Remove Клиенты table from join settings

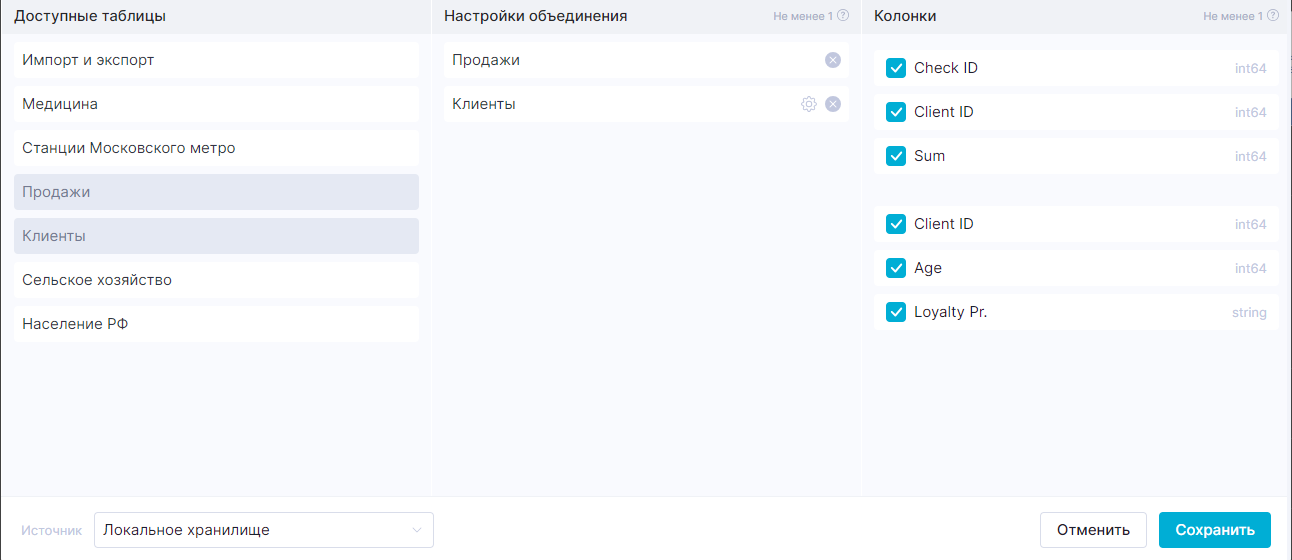832,104
